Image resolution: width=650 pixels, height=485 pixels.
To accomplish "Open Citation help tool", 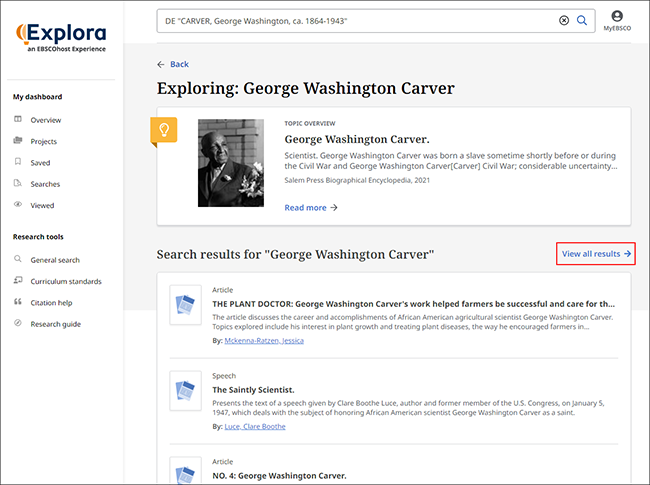I will [x=51, y=303].
